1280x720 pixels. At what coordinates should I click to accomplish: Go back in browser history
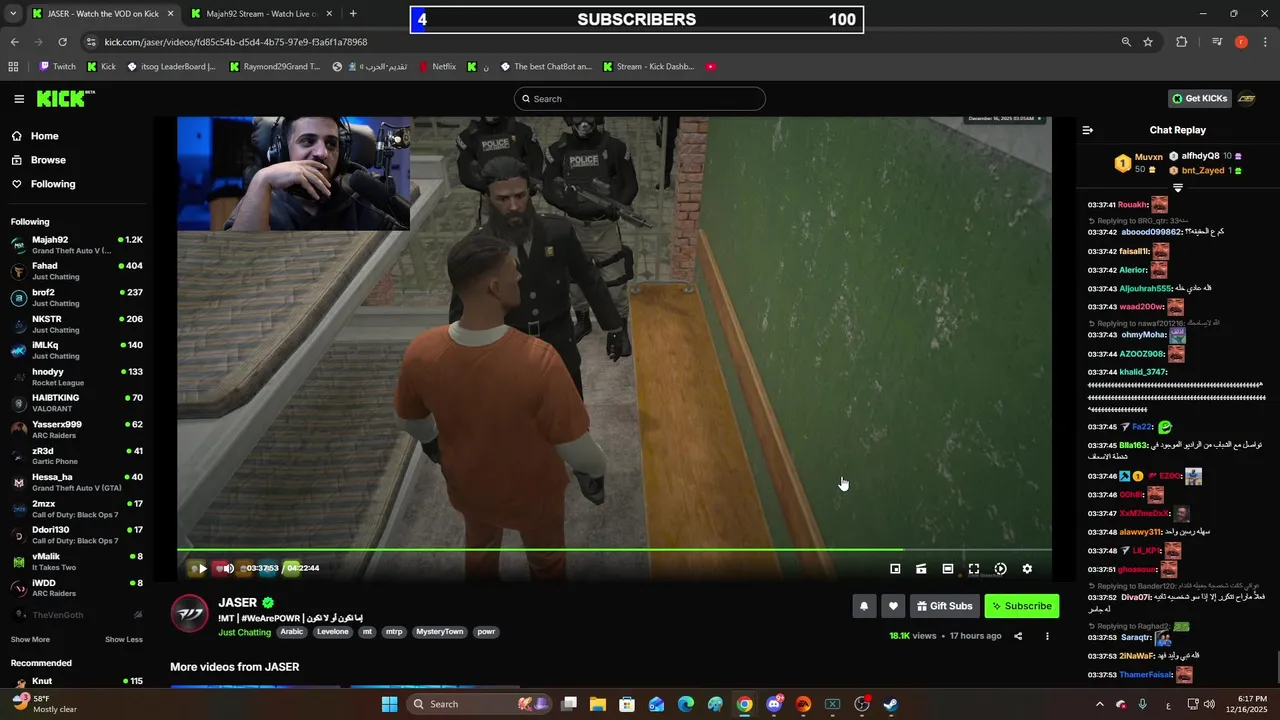click(14, 42)
